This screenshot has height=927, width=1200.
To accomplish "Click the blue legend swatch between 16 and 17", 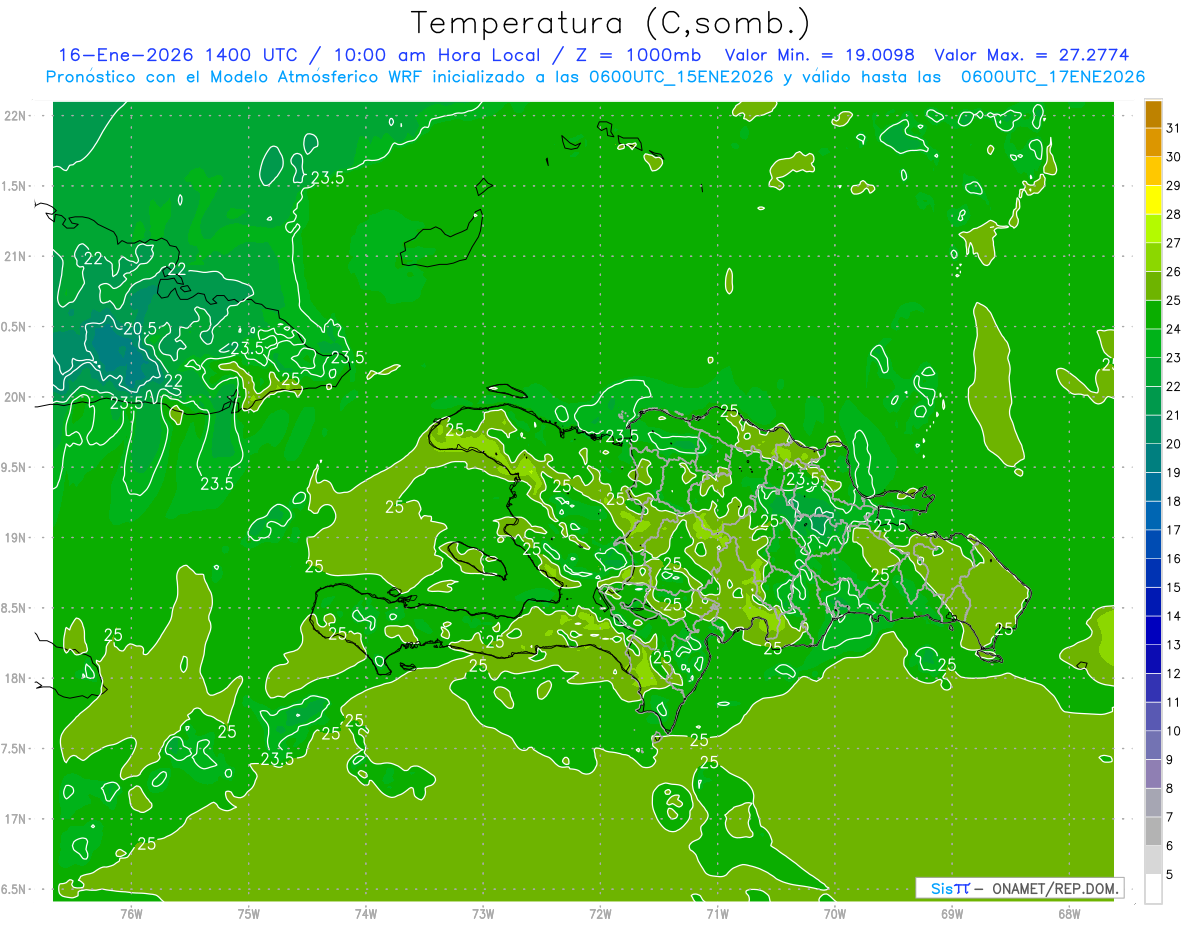I will pos(1153,544).
